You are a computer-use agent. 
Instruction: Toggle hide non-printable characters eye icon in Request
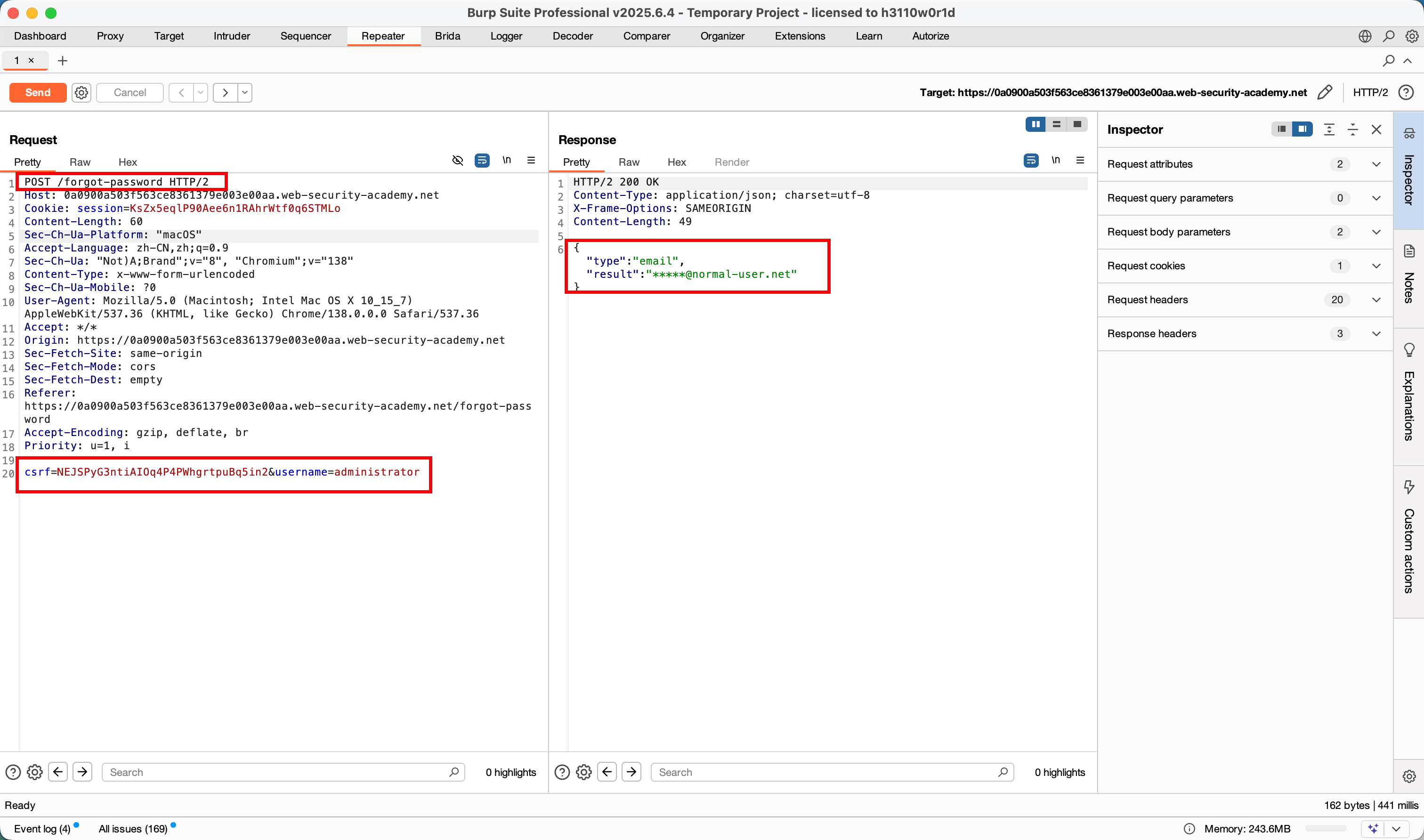pos(457,161)
